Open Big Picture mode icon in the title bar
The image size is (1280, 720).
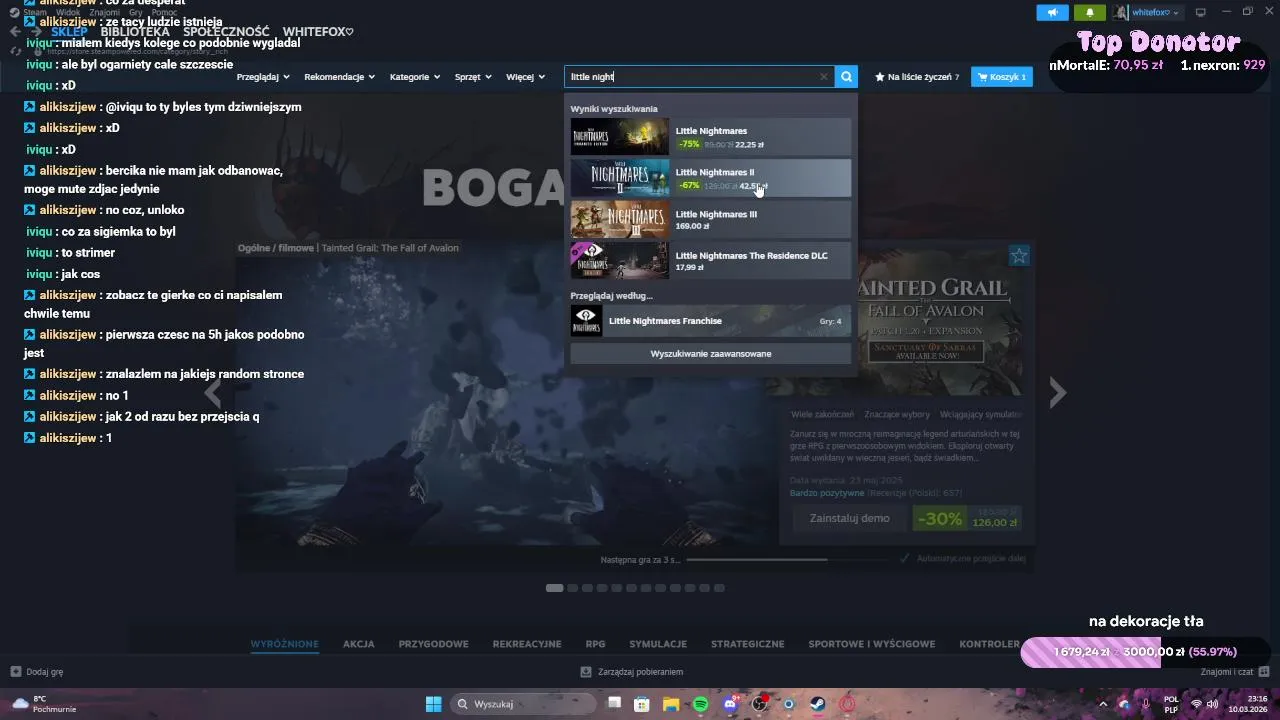pyautogui.click(x=1200, y=12)
